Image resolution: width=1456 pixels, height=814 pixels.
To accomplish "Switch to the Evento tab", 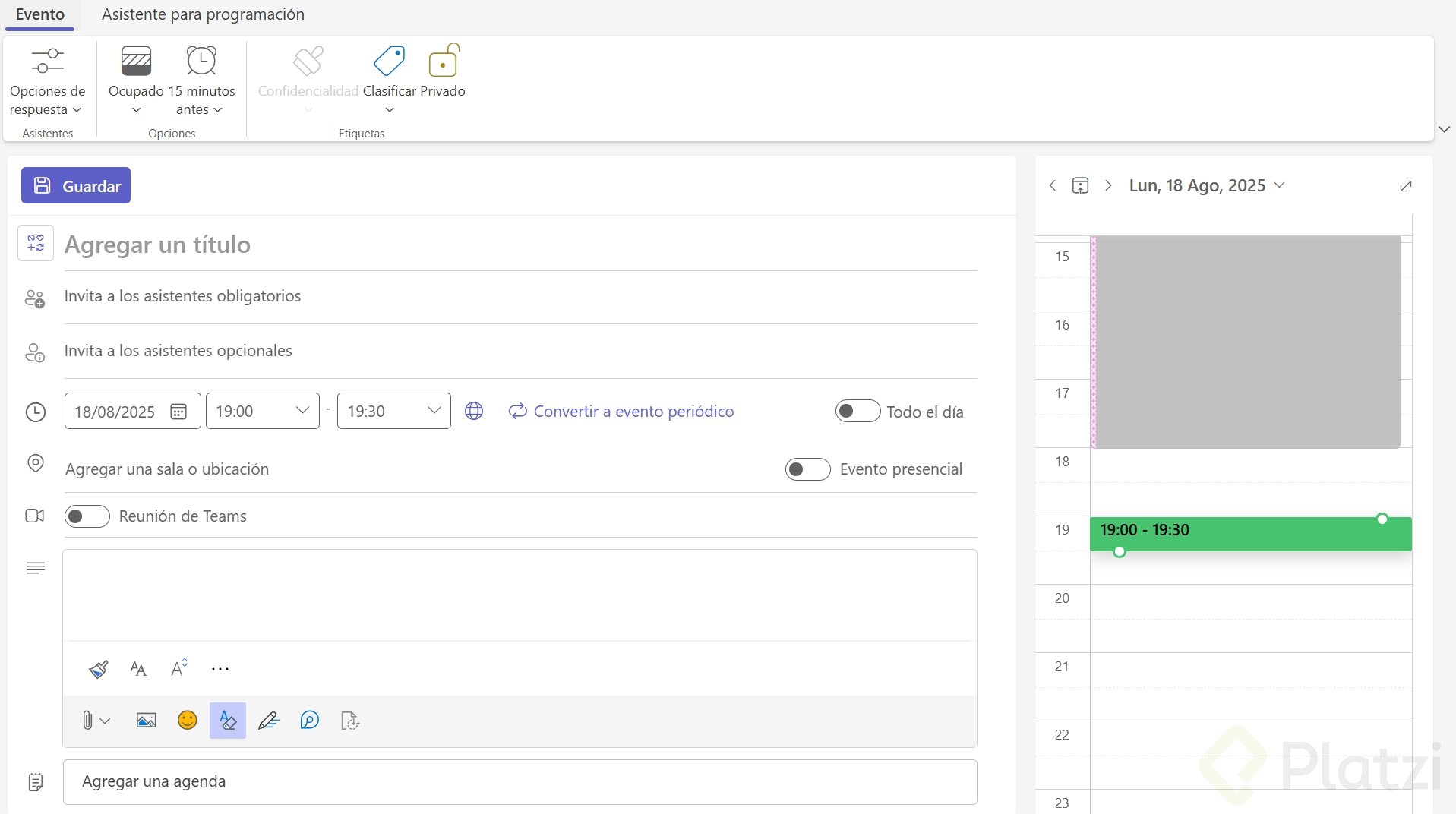I will click(x=40, y=14).
